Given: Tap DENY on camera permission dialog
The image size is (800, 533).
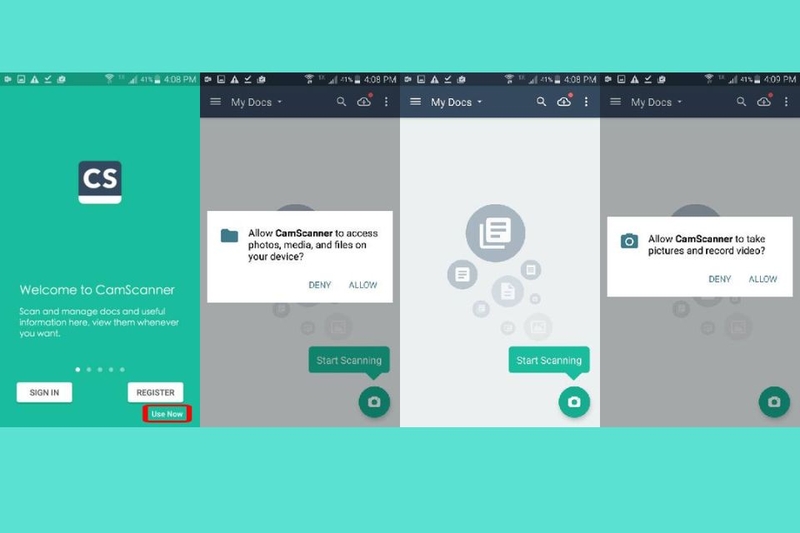Looking at the screenshot, I should point(720,279).
